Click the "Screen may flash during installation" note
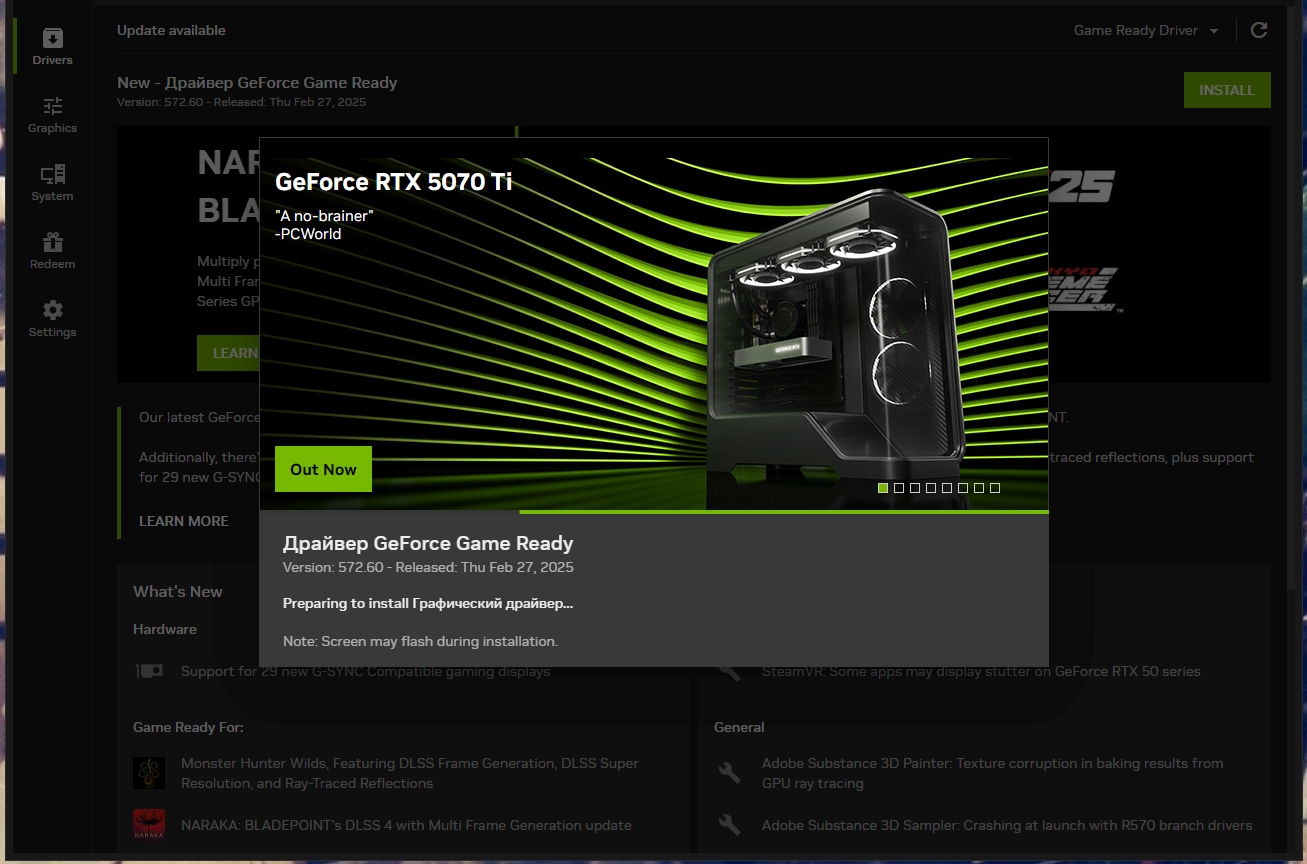The image size is (1307, 864). pyautogui.click(x=420, y=641)
